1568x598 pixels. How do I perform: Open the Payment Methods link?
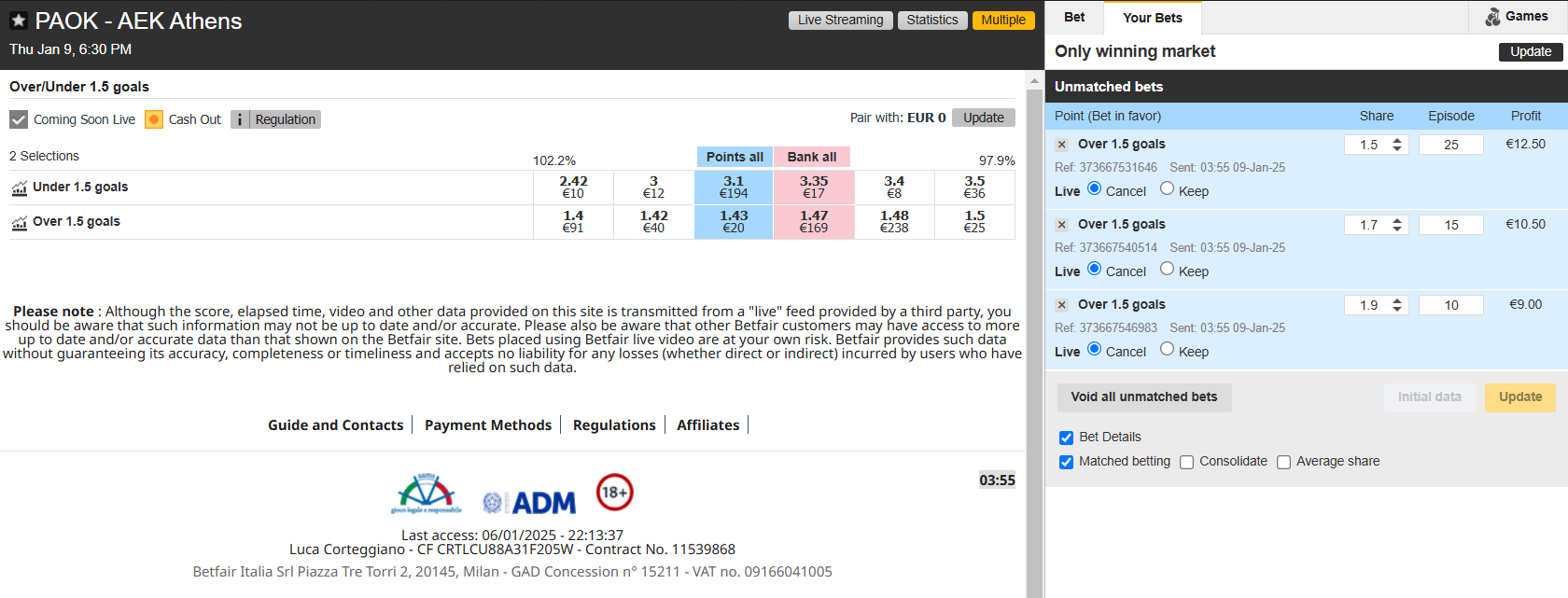click(x=488, y=425)
